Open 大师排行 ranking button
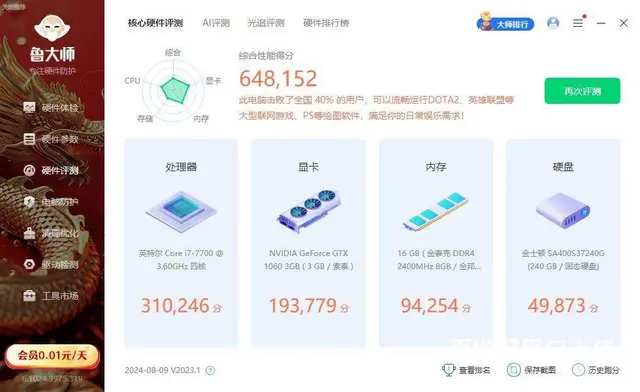Screen dimensions: 640x392 (x=505, y=23)
